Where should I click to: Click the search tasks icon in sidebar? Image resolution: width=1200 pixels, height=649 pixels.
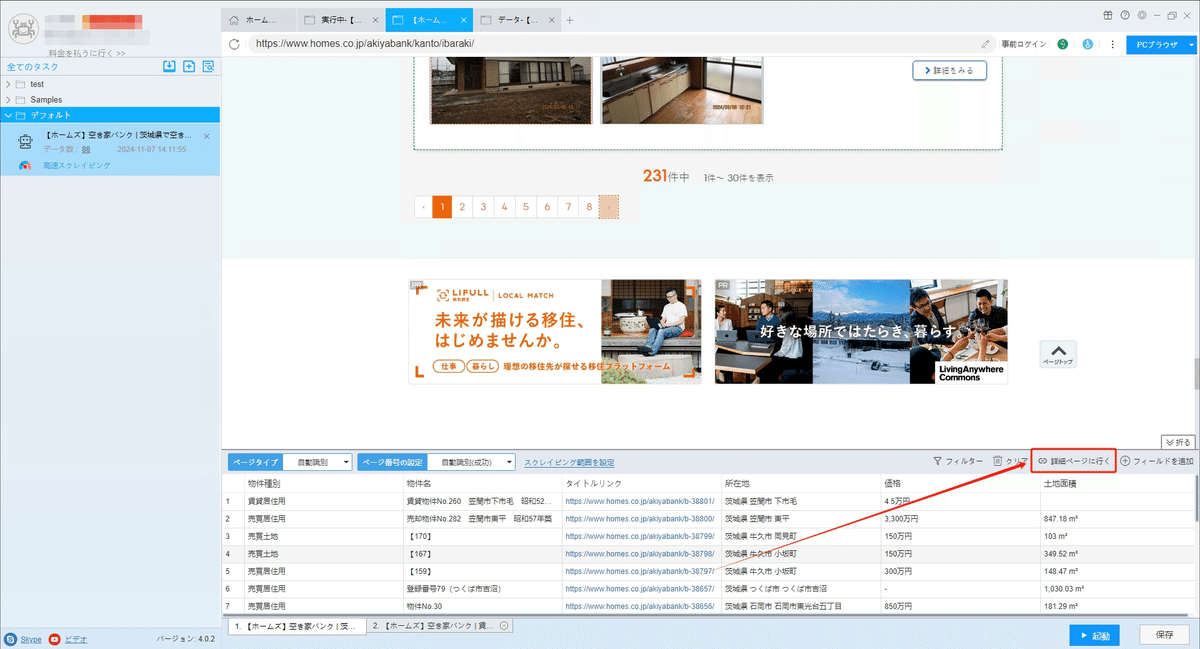point(208,66)
